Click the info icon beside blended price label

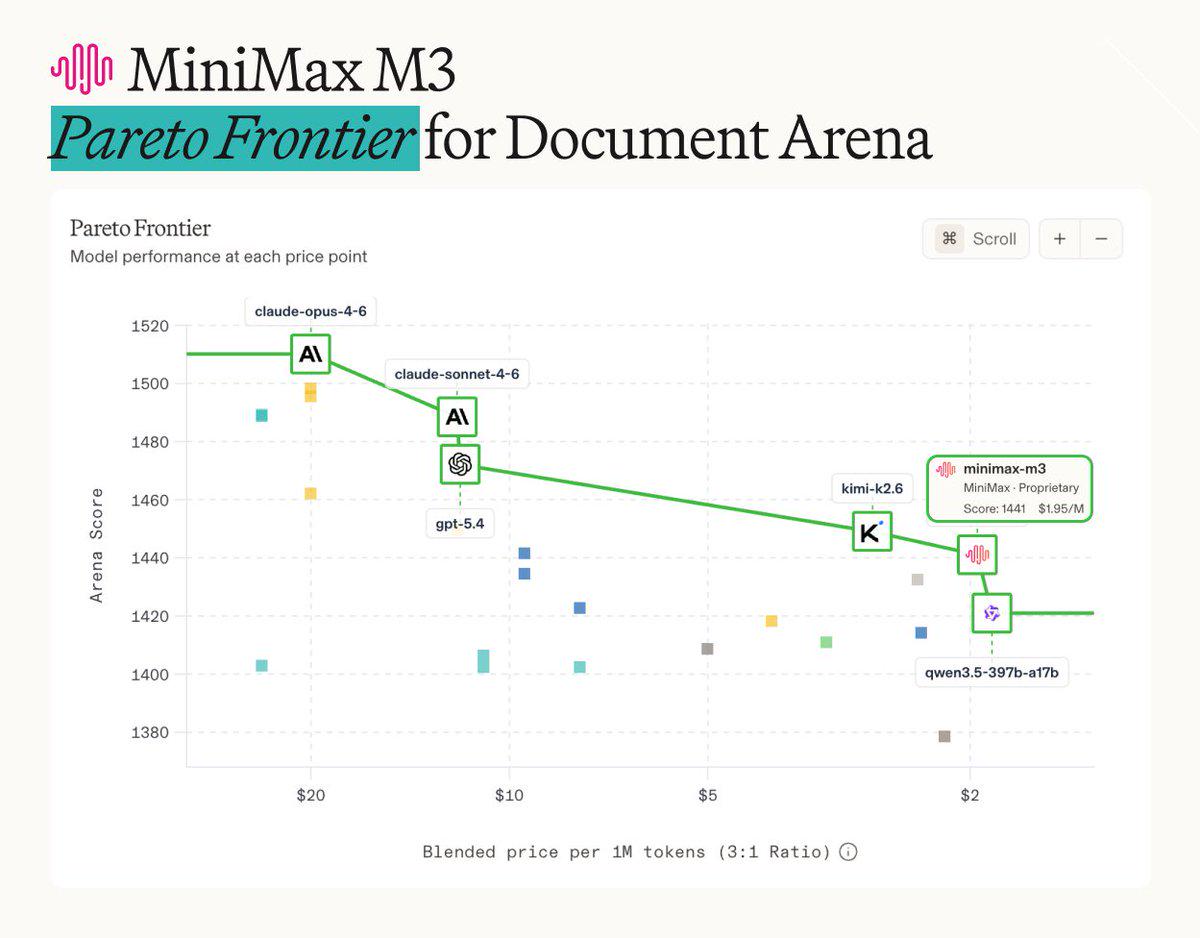coord(848,852)
